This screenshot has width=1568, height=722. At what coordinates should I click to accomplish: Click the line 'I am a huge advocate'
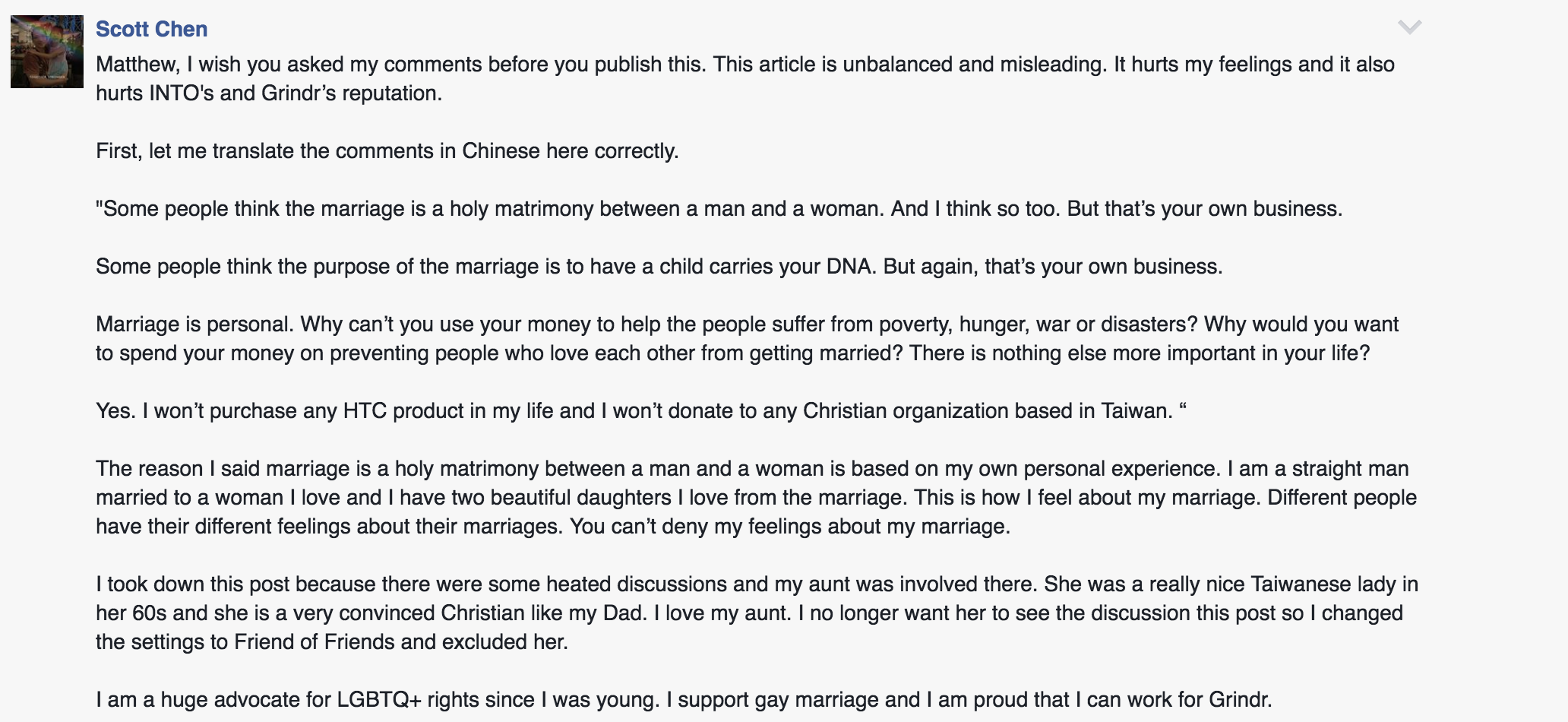tap(684, 699)
